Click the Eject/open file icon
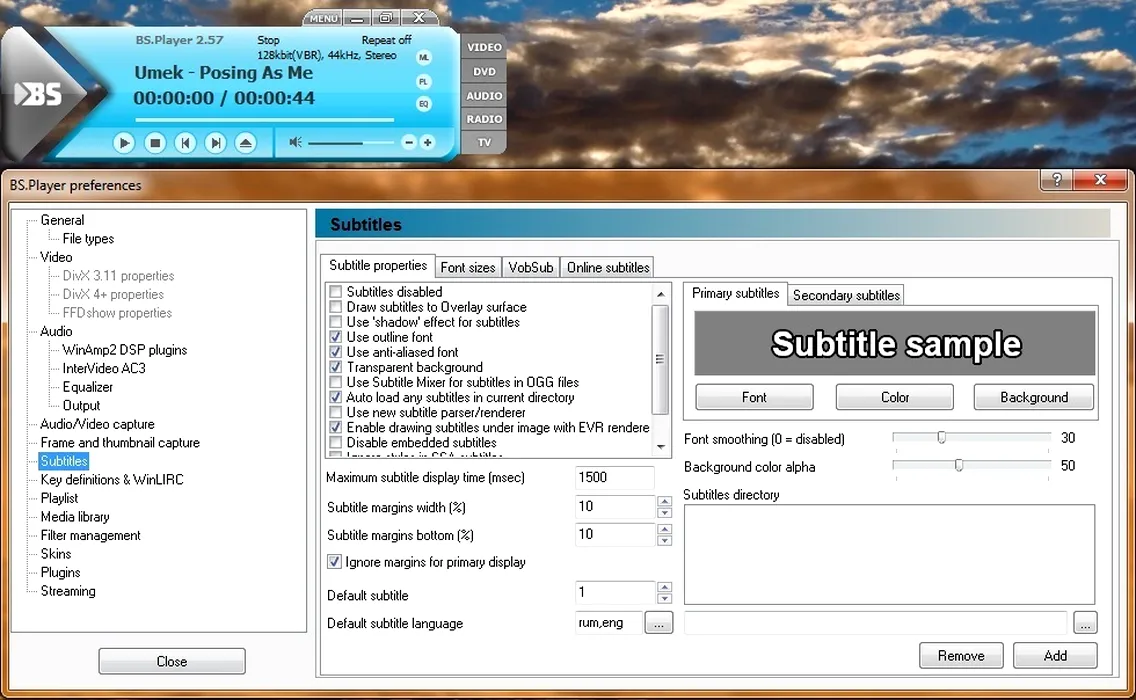 coord(246,143)
